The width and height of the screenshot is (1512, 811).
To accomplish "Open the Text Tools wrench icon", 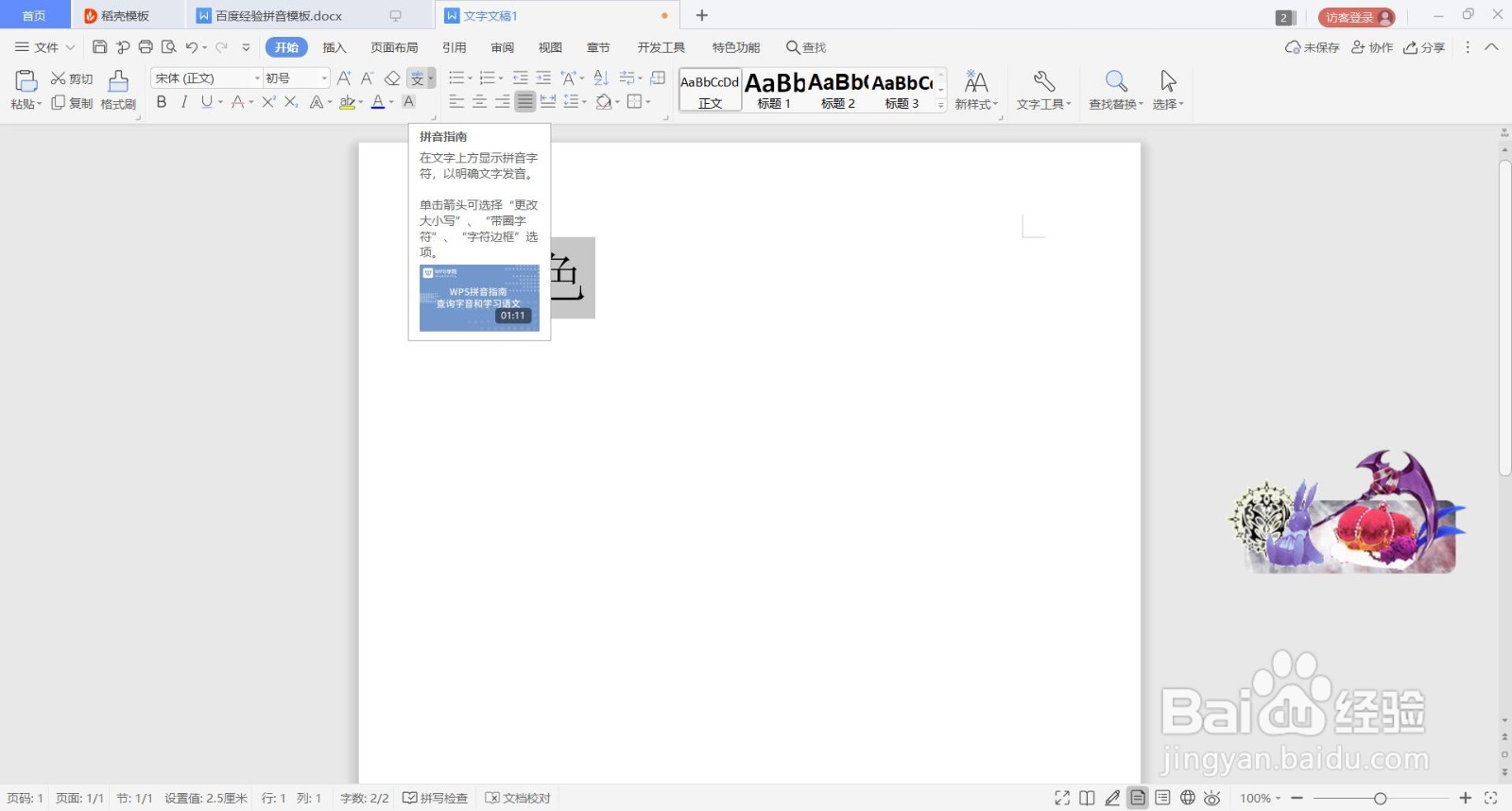I will [1044, 81].
